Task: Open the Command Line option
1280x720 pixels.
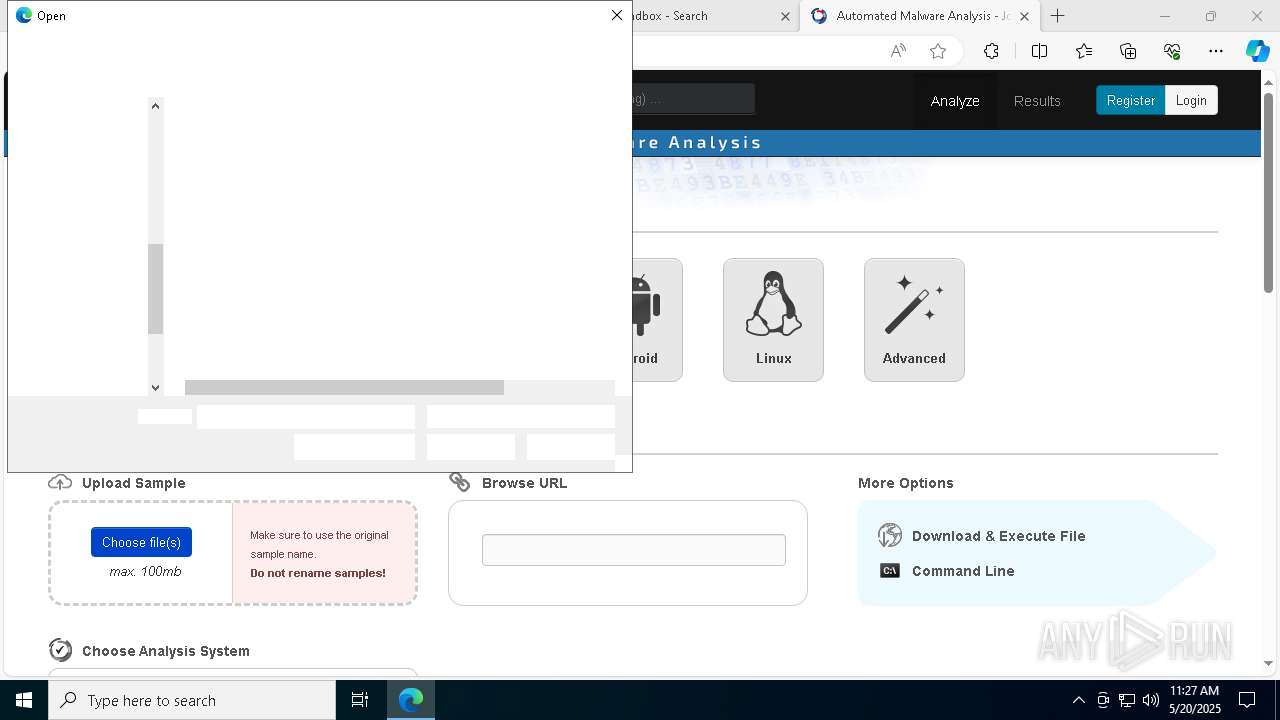Action: tap(963, 571)
